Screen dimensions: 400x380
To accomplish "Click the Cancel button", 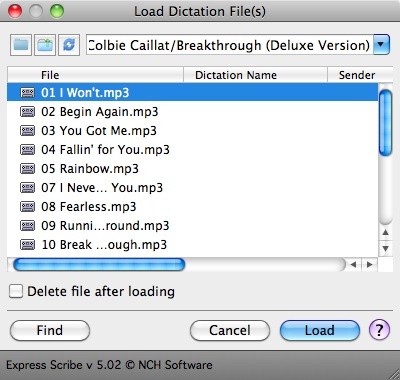I will pos(230,330).
